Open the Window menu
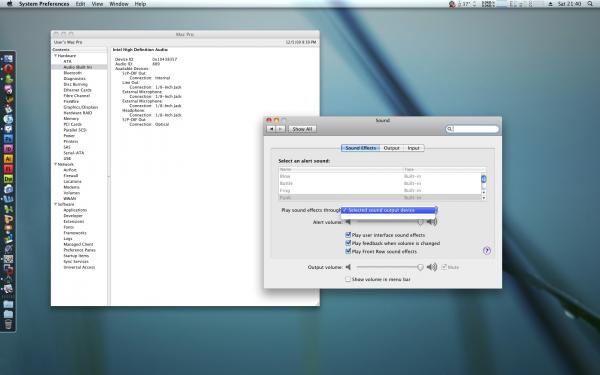 point(119,4)
